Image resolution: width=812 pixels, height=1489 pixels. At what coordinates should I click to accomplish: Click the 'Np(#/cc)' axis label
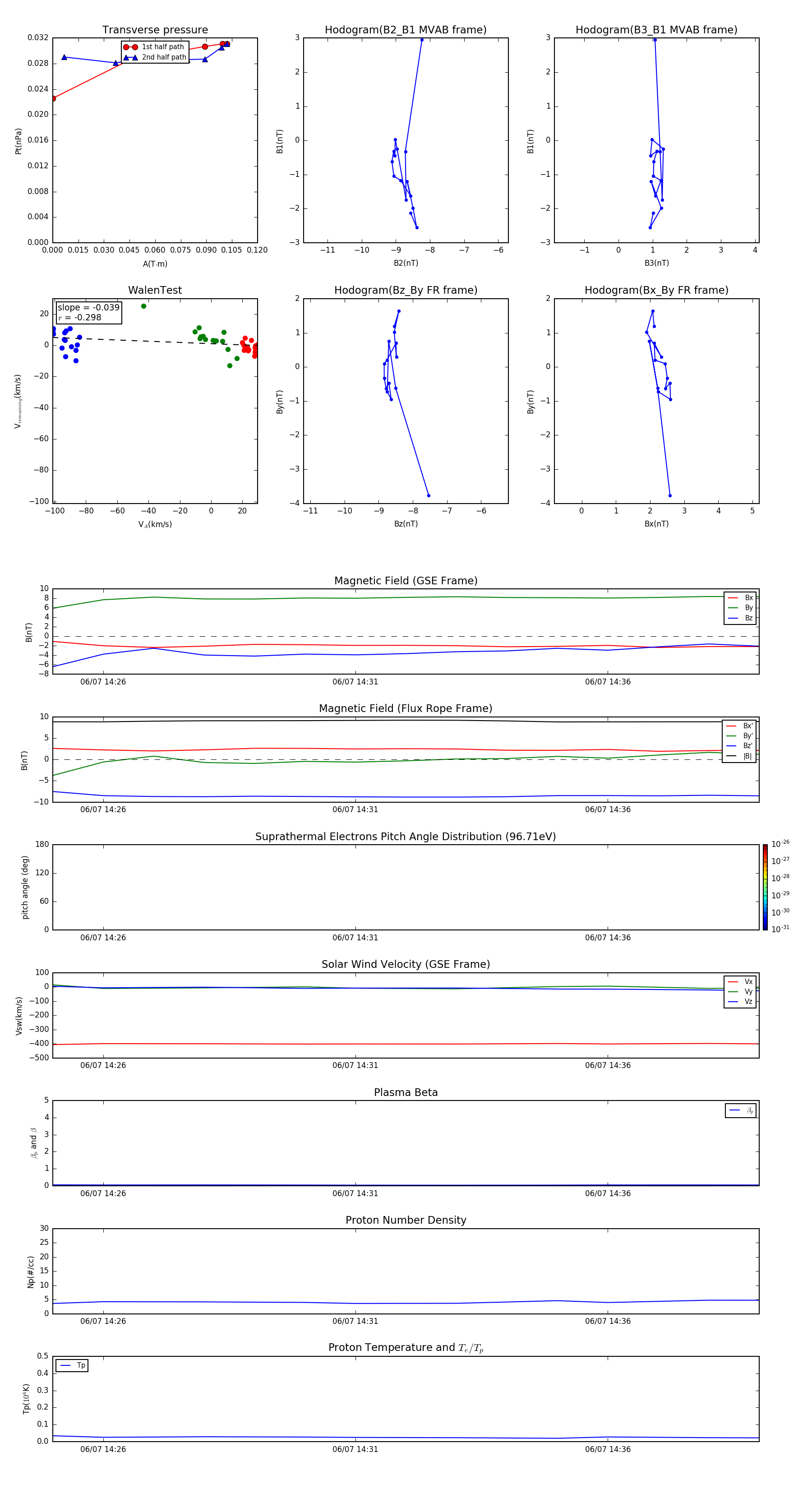click(x=31, y=1271)
